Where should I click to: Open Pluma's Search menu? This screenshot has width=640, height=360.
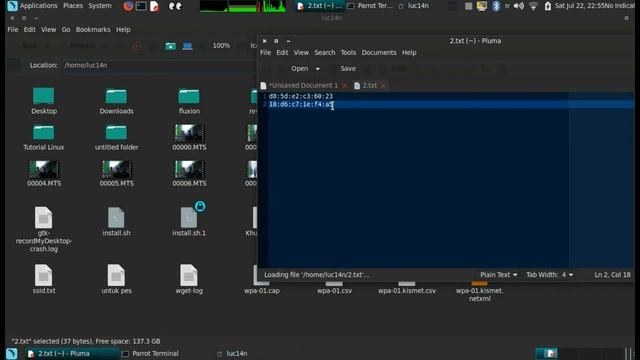[324, 53]
